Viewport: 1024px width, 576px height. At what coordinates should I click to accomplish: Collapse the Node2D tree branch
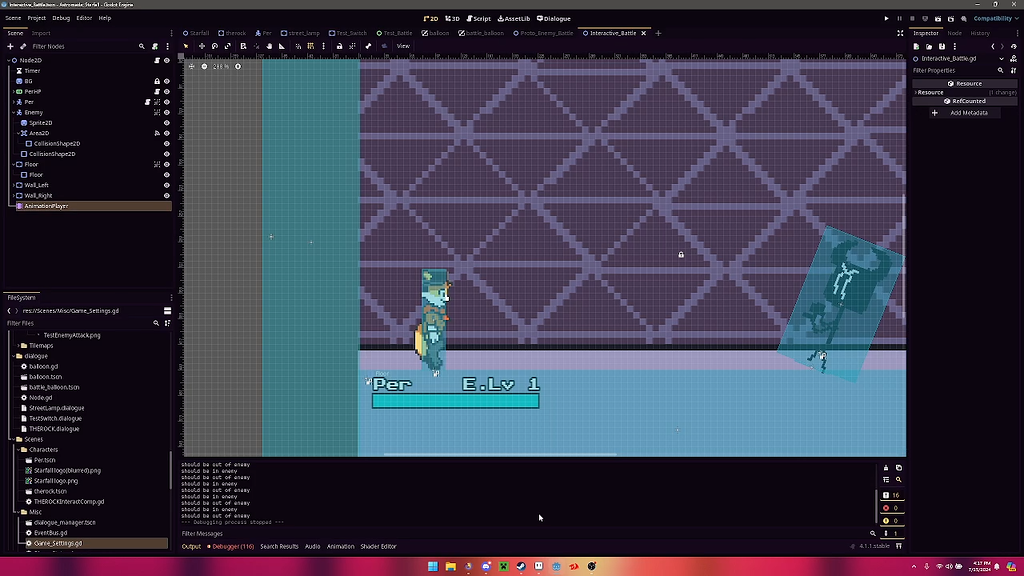[x=9, y=61]
